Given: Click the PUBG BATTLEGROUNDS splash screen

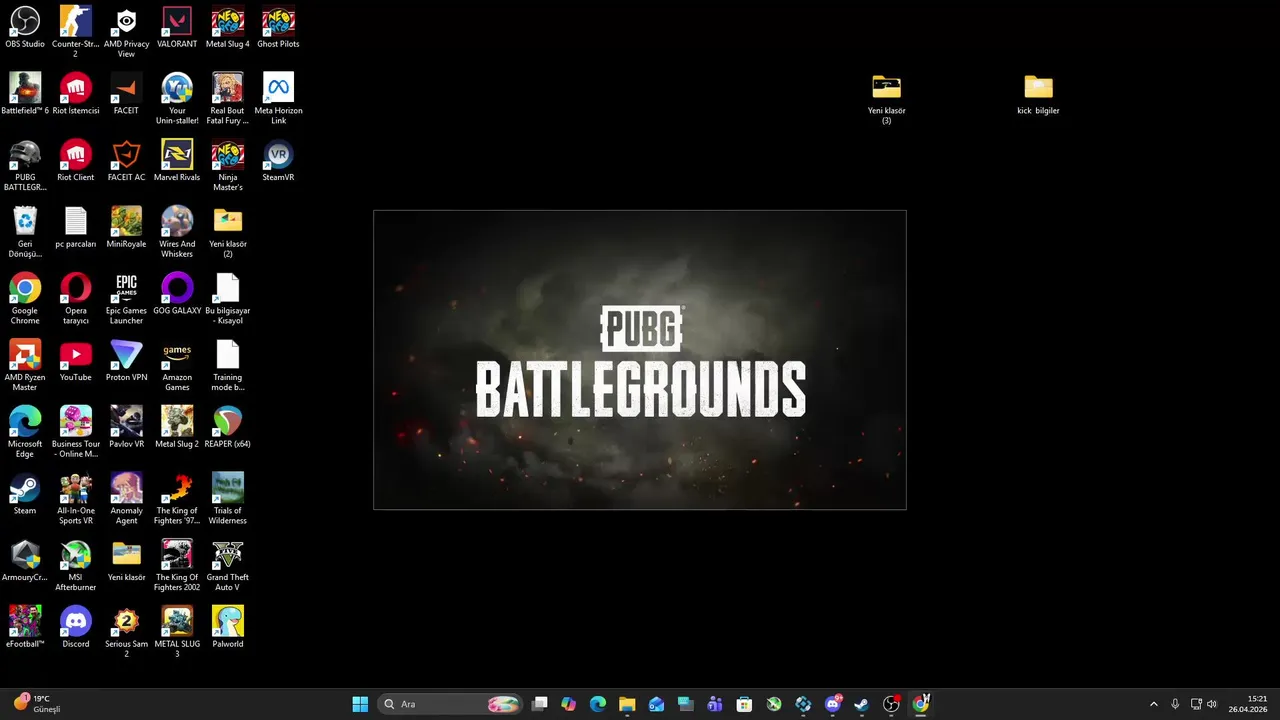Looking at the screenshot, I should tap(640, 360).
